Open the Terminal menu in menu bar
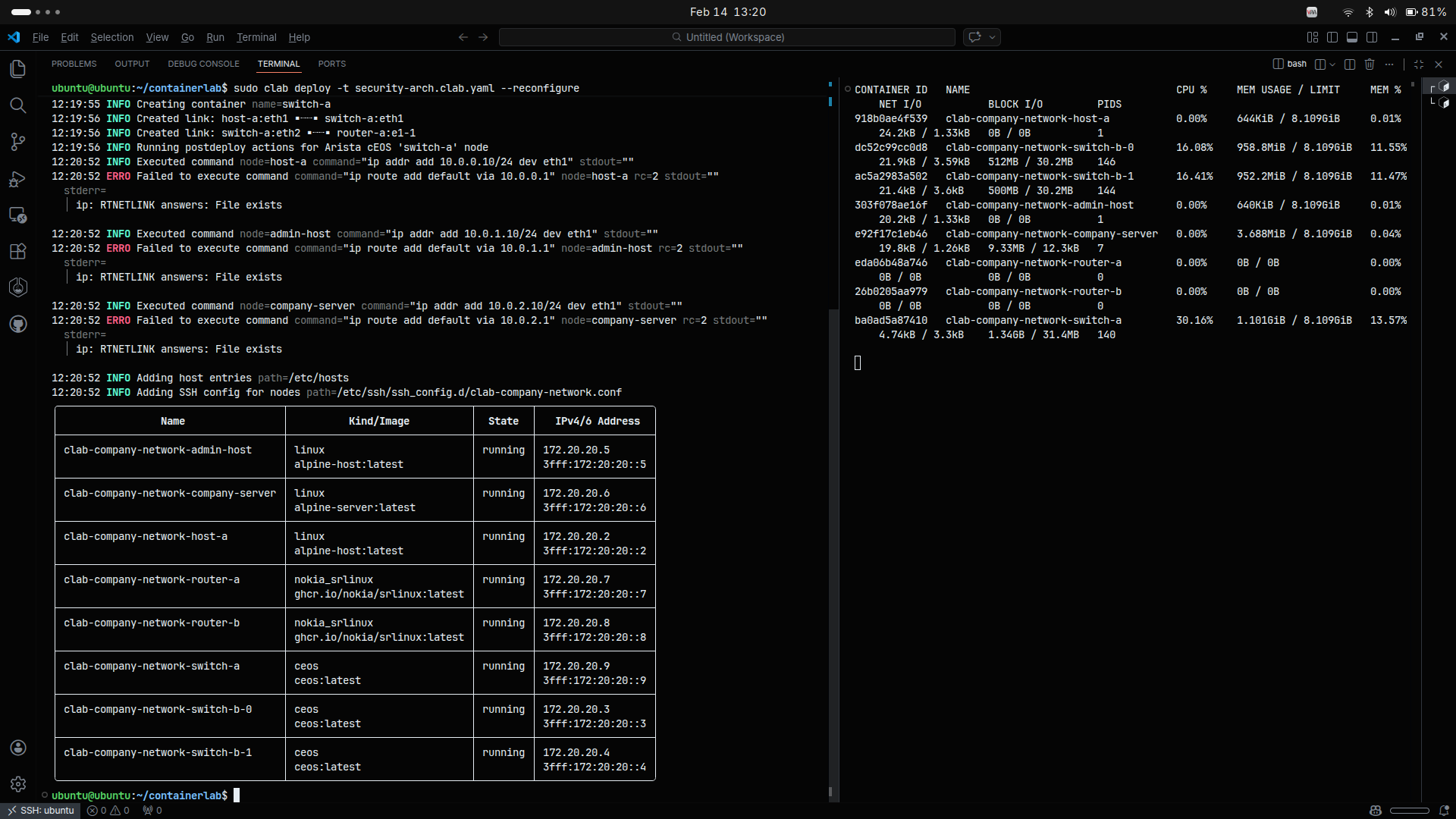This screenshot has width=1456, height=819. [256, 37]
